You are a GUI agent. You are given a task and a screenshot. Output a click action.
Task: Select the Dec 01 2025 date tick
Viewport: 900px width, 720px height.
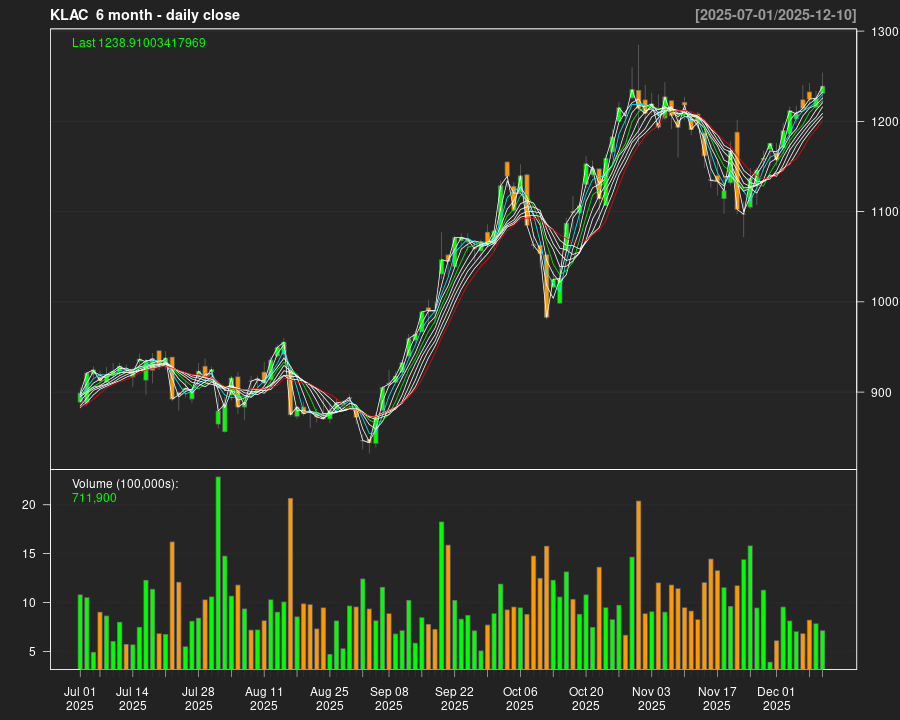coord(776,698)
